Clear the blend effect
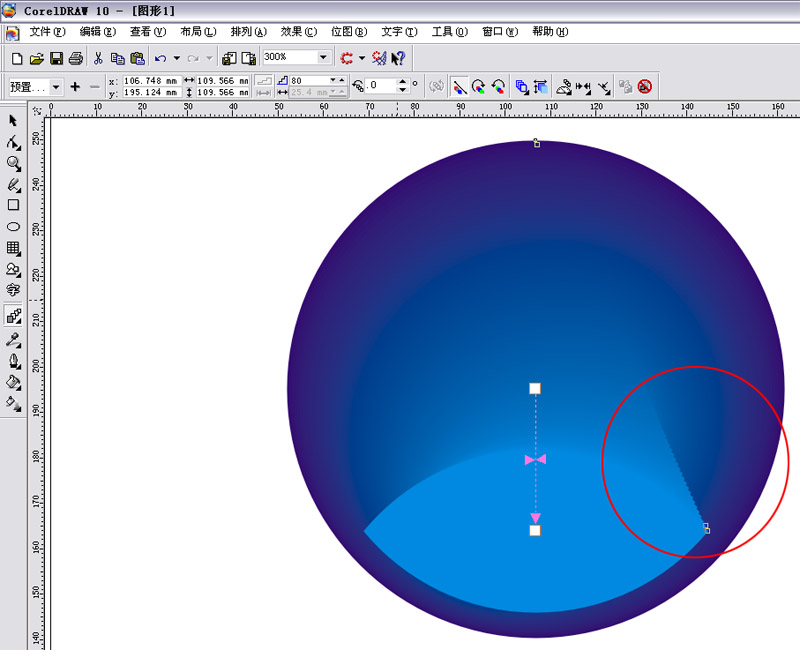Screen dimensions: 800x650 645,87
